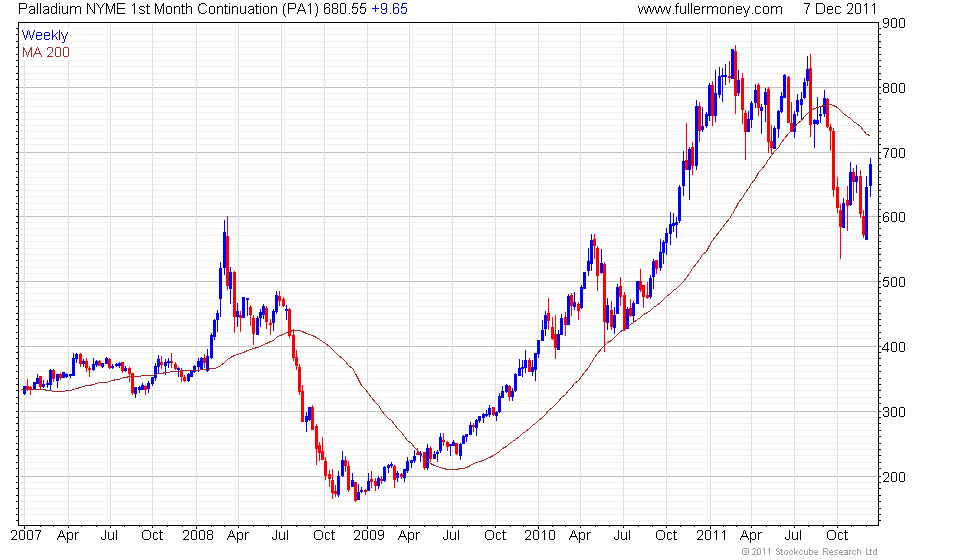The image size is (960, 560).
Task: Click the chart title 'Palladium NYME 1st Month Continuation (PA1)'
Action: [x=168, y=9]
